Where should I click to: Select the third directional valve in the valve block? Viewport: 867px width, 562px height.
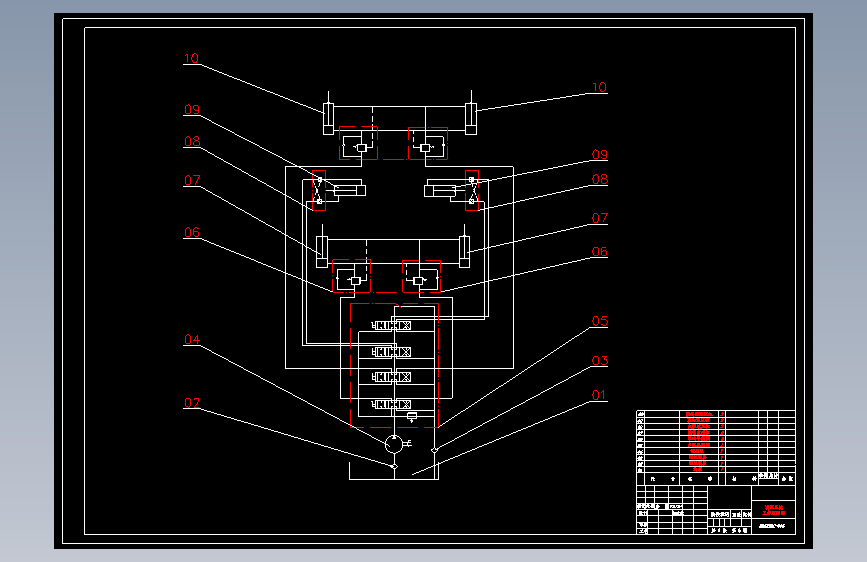click(x=391, y=377)
